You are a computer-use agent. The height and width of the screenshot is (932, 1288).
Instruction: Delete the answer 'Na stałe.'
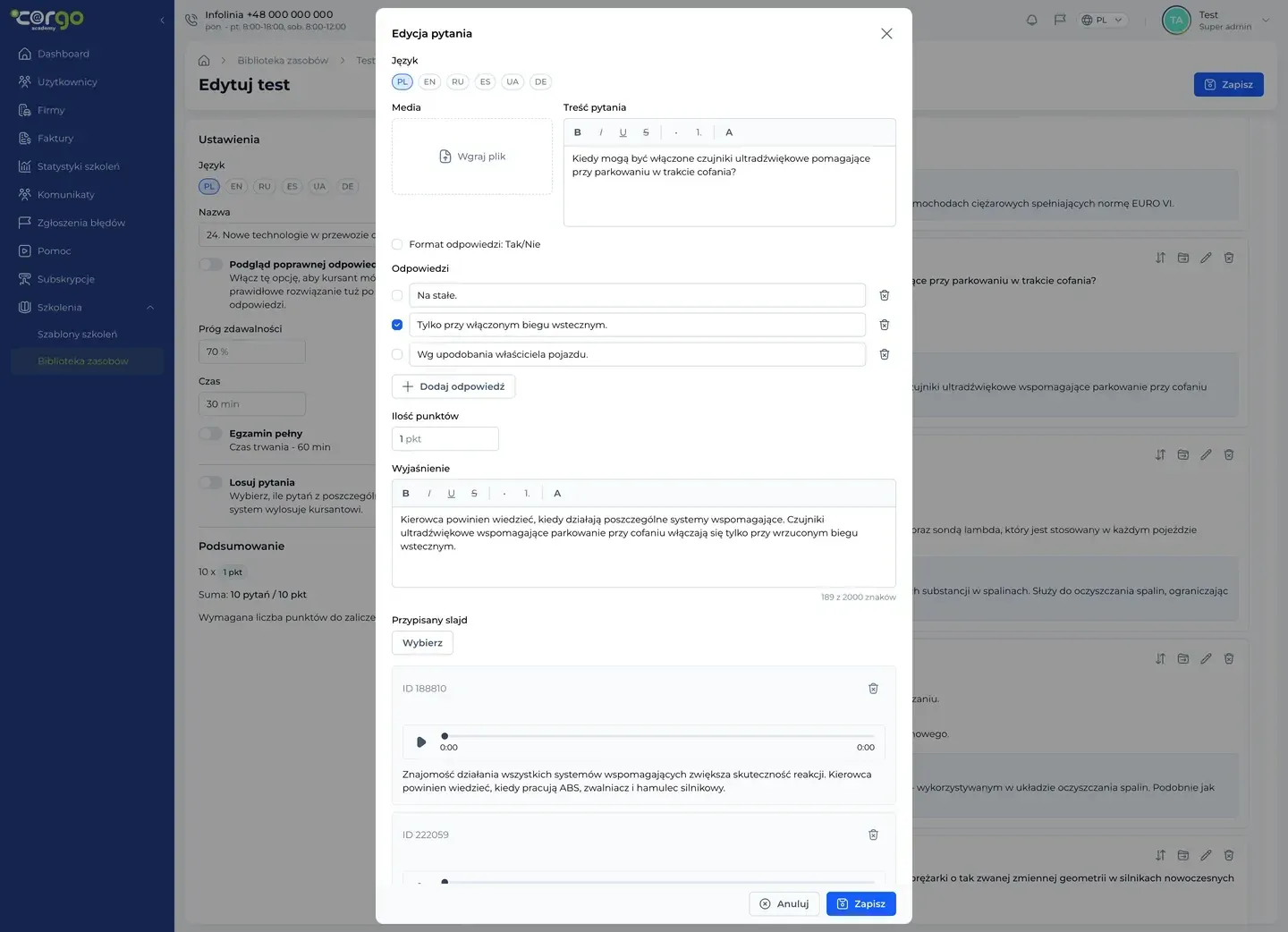tap(885, 295)
